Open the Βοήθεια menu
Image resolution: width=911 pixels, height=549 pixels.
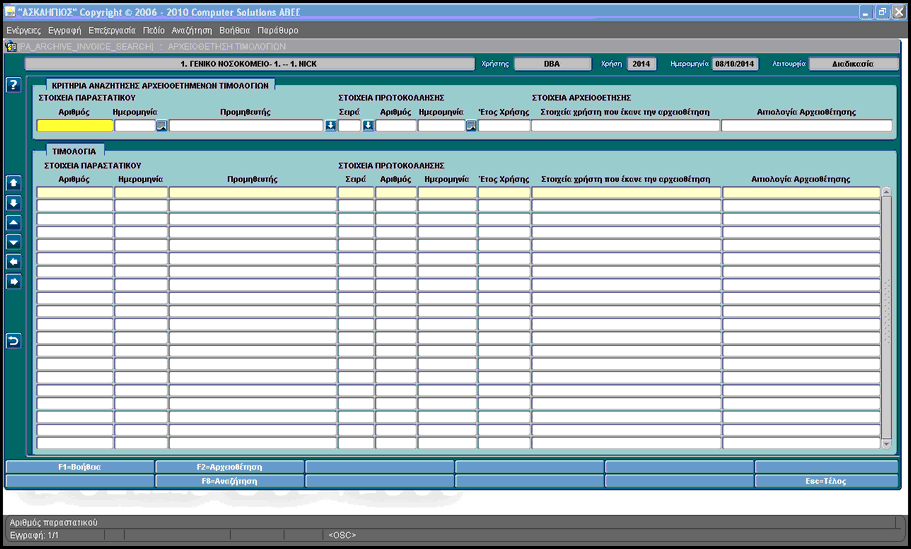tap(235, 30)
